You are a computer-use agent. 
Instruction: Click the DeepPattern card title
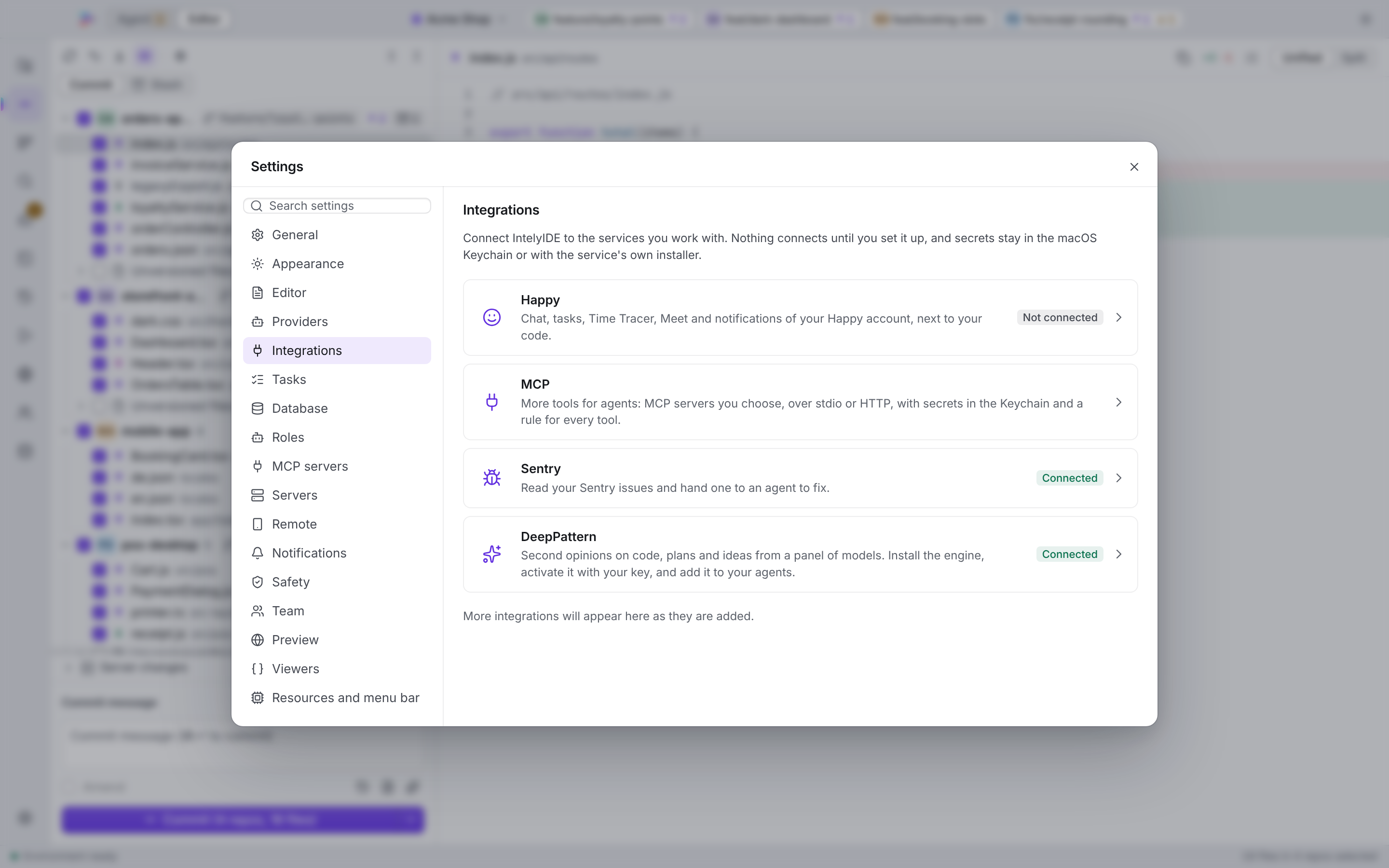(x=558, y=536)
